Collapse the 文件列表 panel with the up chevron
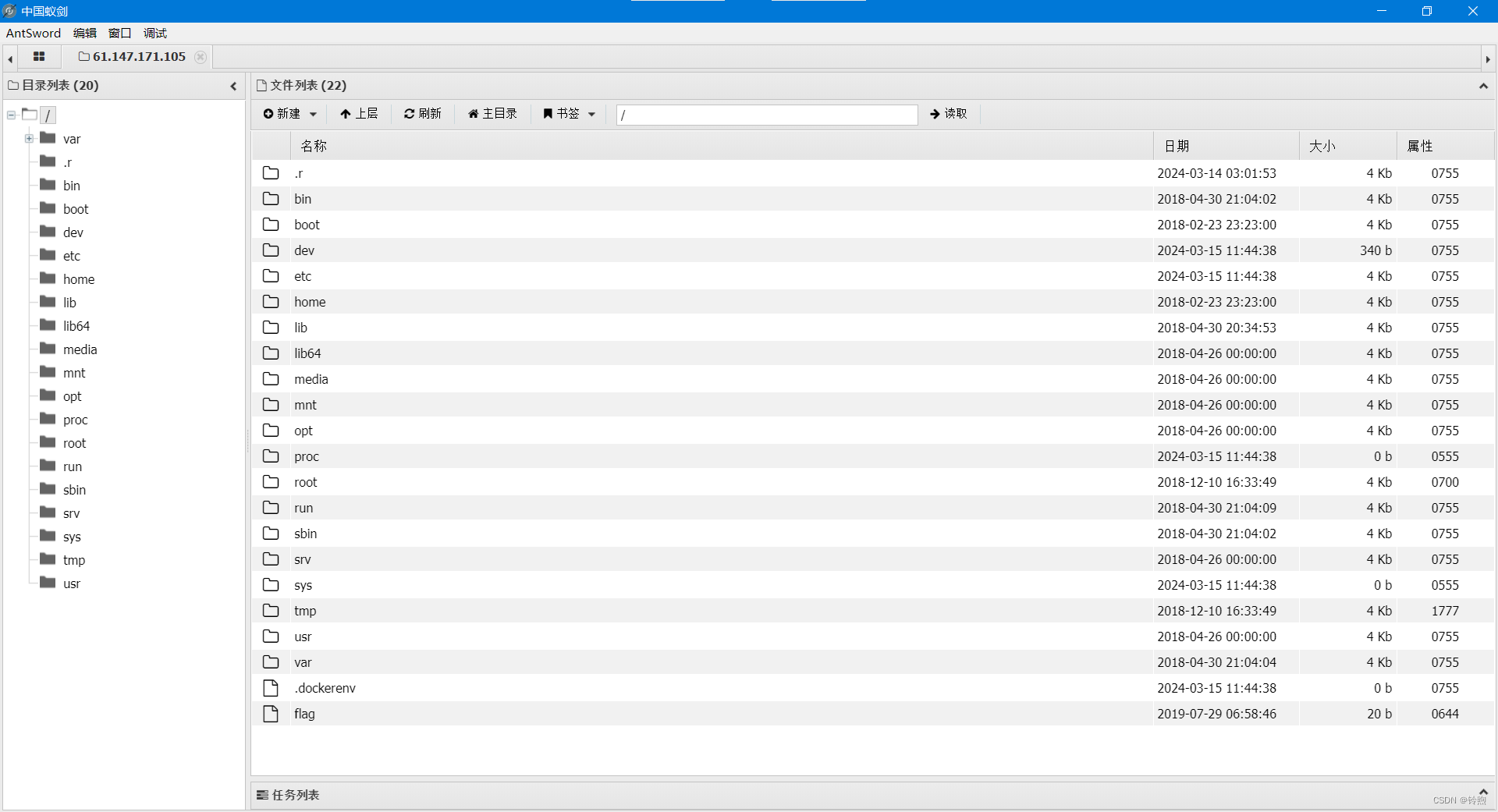 [x=1483, y=86]
